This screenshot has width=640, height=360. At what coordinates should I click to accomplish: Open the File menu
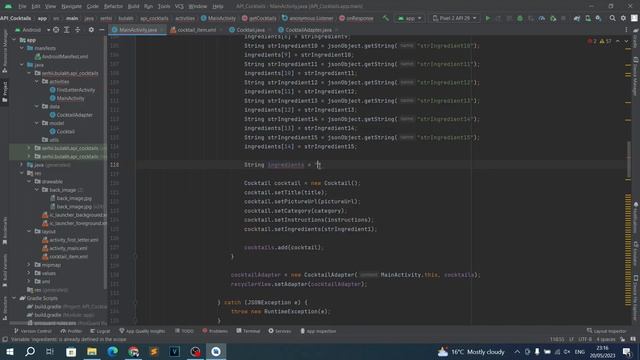(22, 6)
